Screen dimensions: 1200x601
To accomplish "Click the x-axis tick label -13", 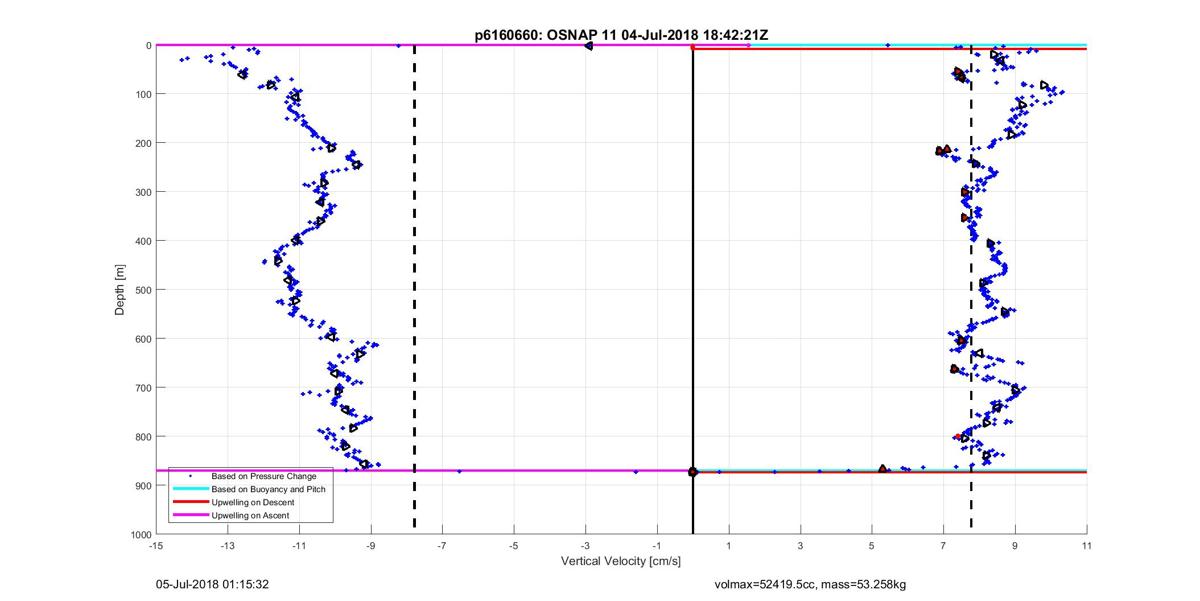I will coord(227,546).
